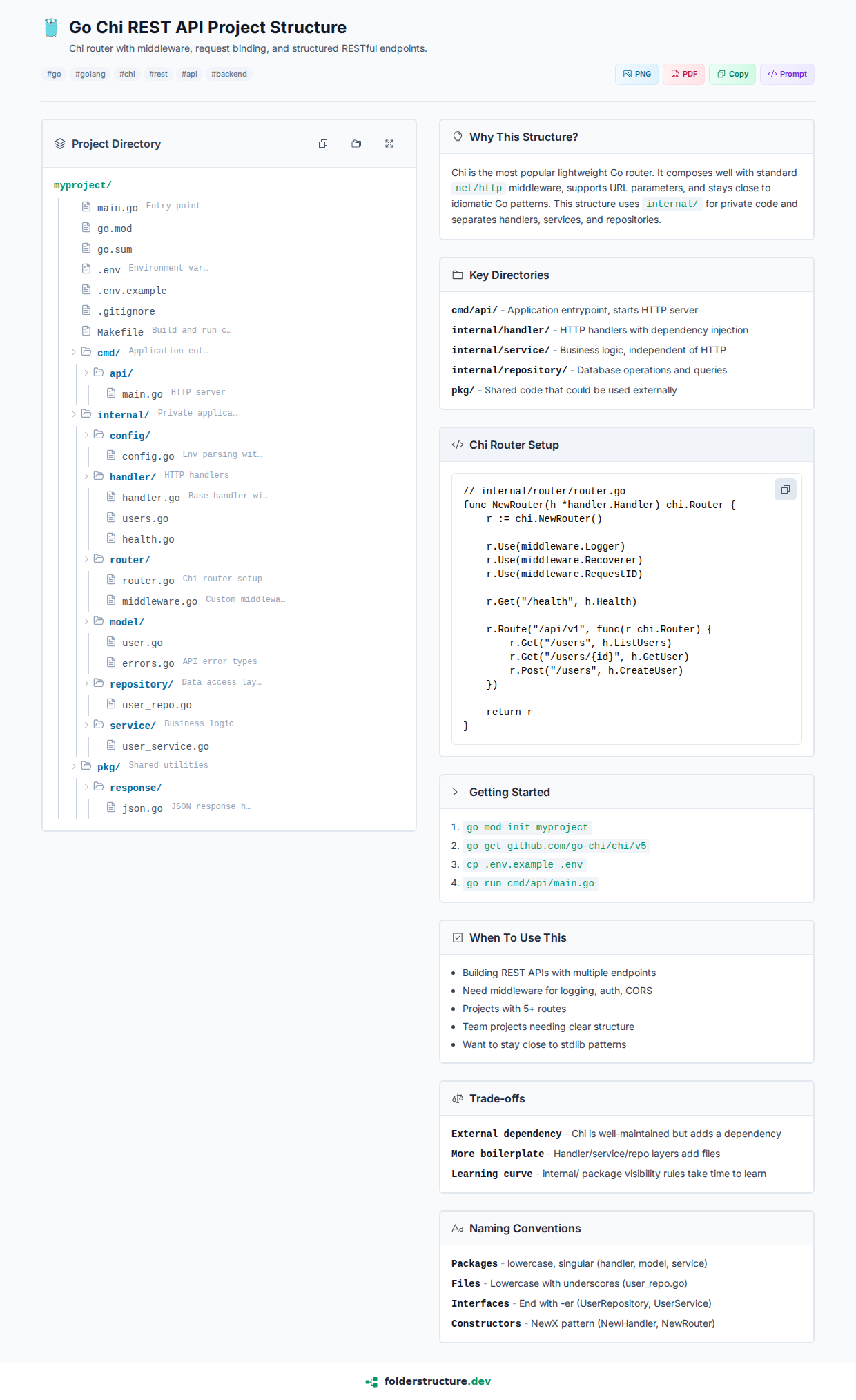Viewport: 856px width, 1400px height.
Task: Open the Prompt button
Action: [x=787, y=74]
